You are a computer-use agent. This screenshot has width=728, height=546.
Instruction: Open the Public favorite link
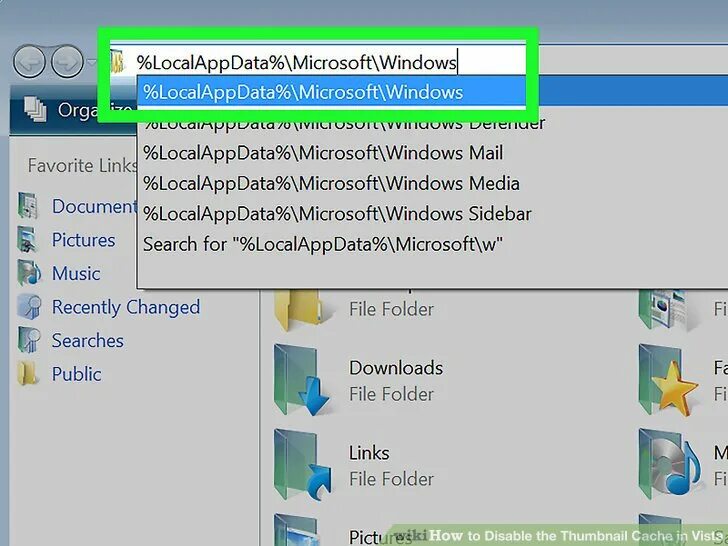pyautogui.click(x=77, y=374)
